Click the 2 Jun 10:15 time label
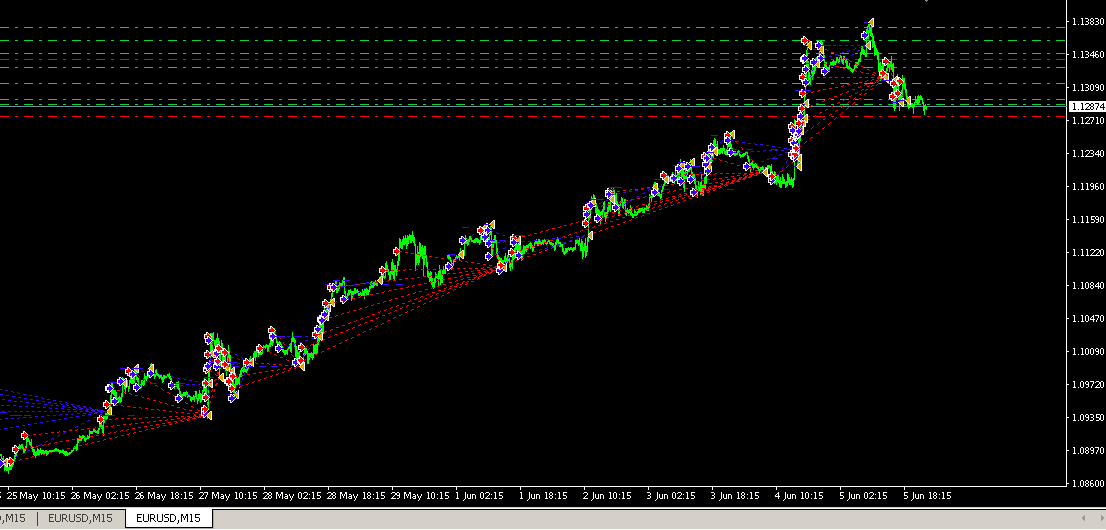Screen dimensions: 1106x530 pyautogui.click(x=608, y=496)
